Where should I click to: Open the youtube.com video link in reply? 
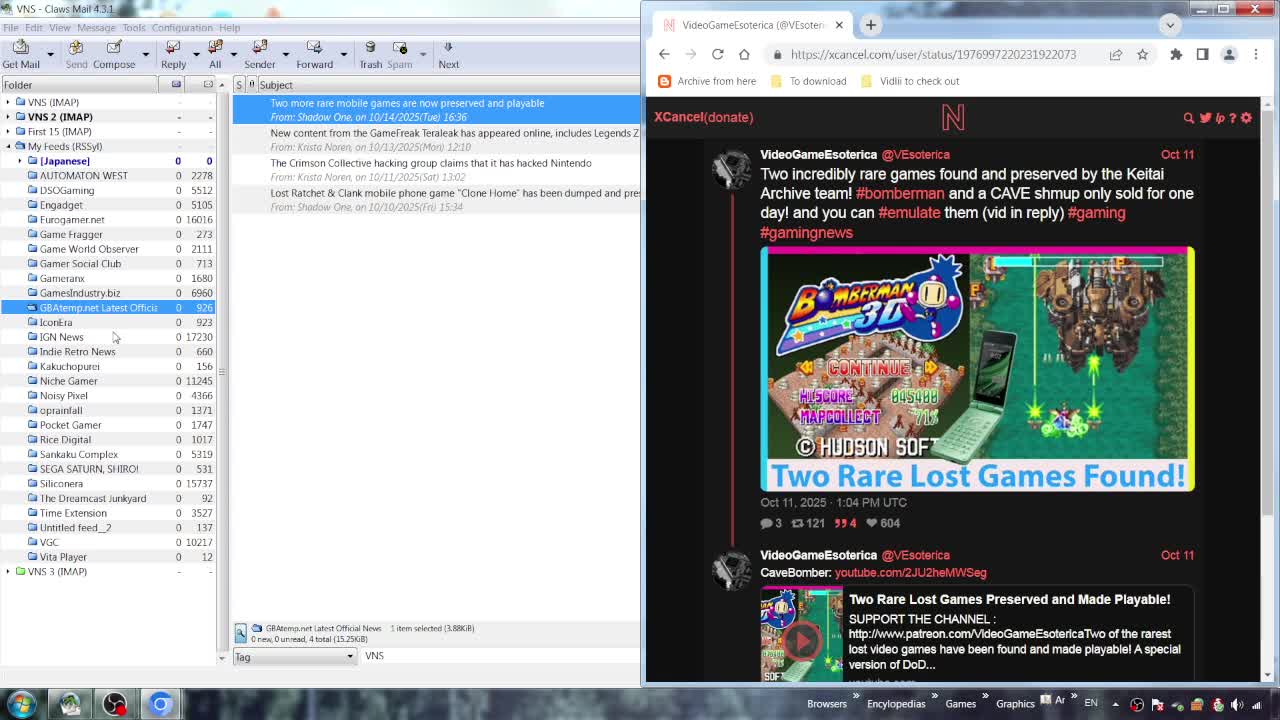910,573
